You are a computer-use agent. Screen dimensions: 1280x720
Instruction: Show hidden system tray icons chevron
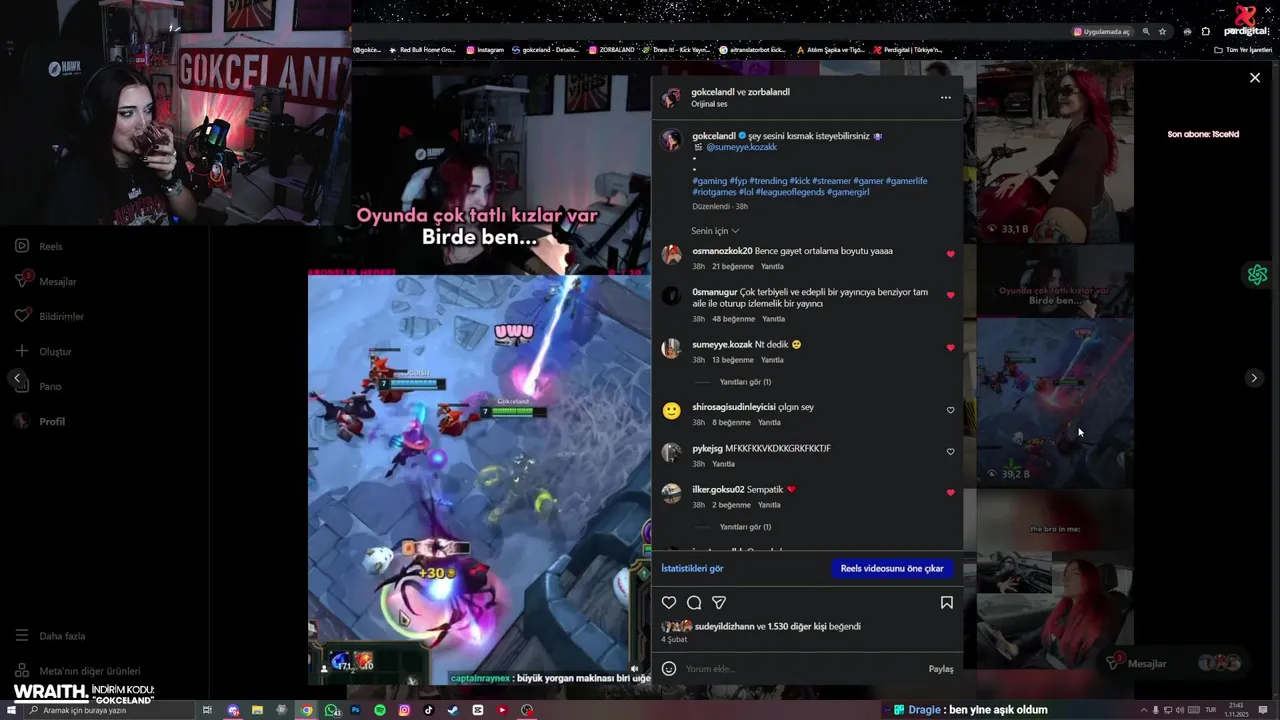tap(1144, 710)
